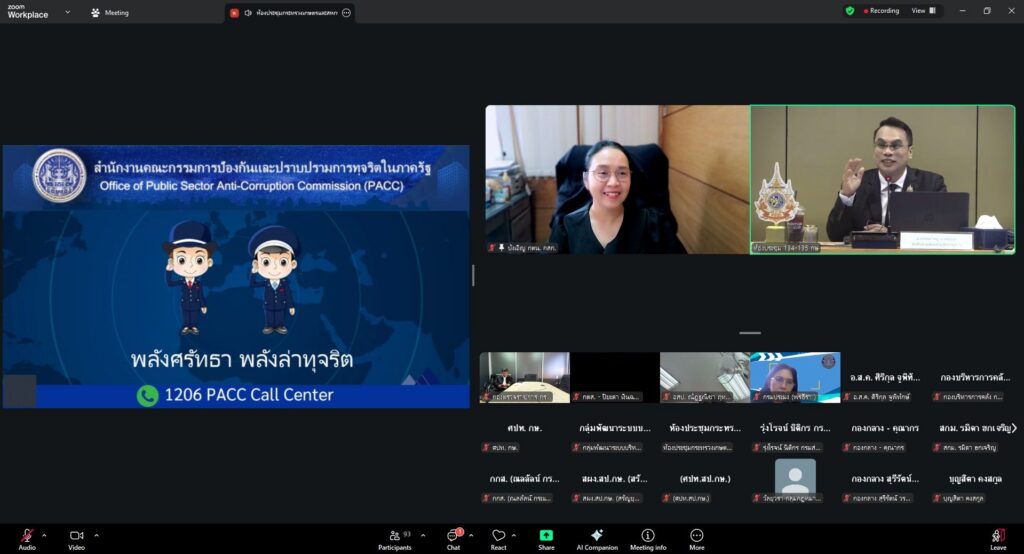Show Meeting info details

pos(648,537)
